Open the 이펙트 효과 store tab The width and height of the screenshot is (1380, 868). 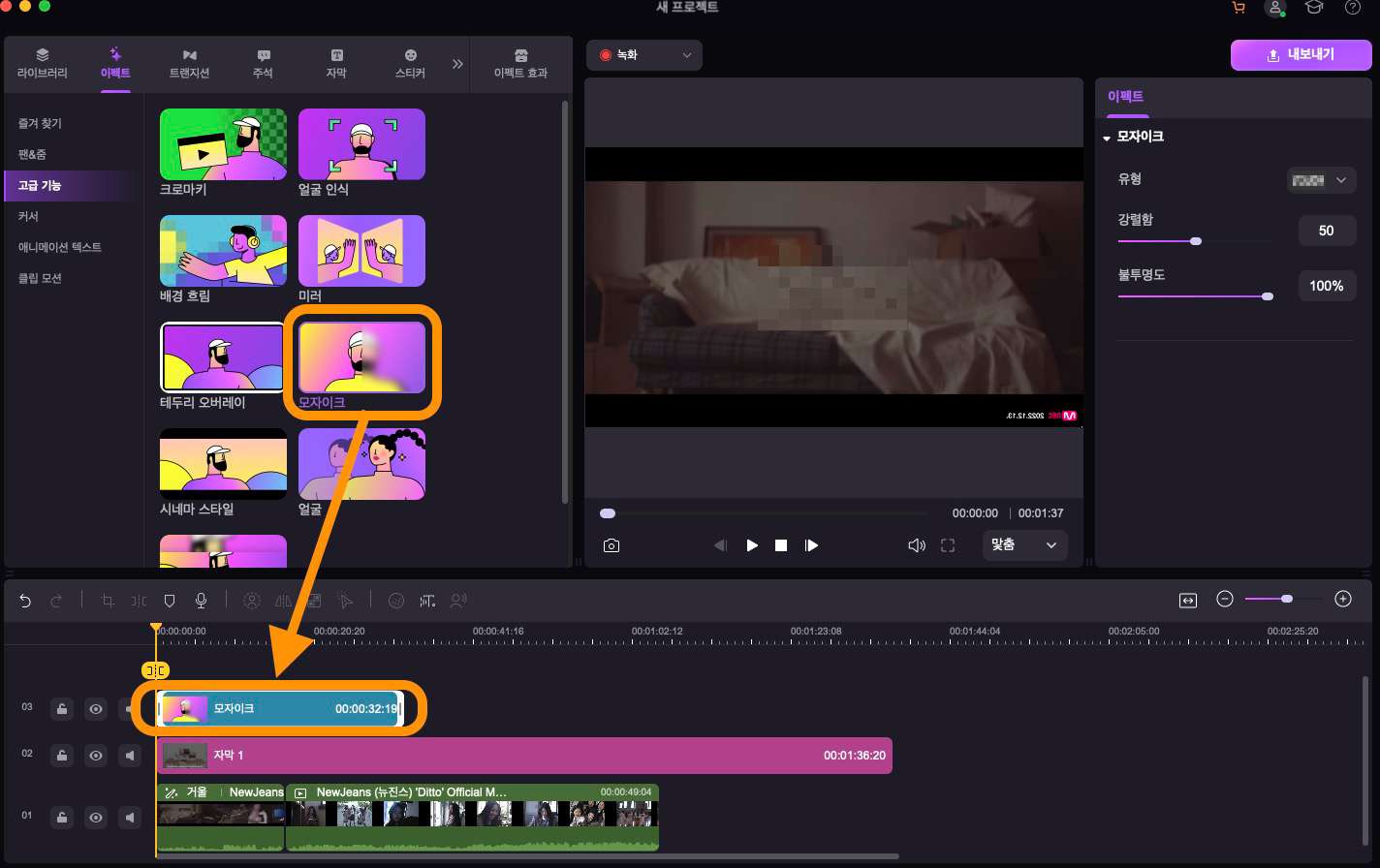[521, 64]
